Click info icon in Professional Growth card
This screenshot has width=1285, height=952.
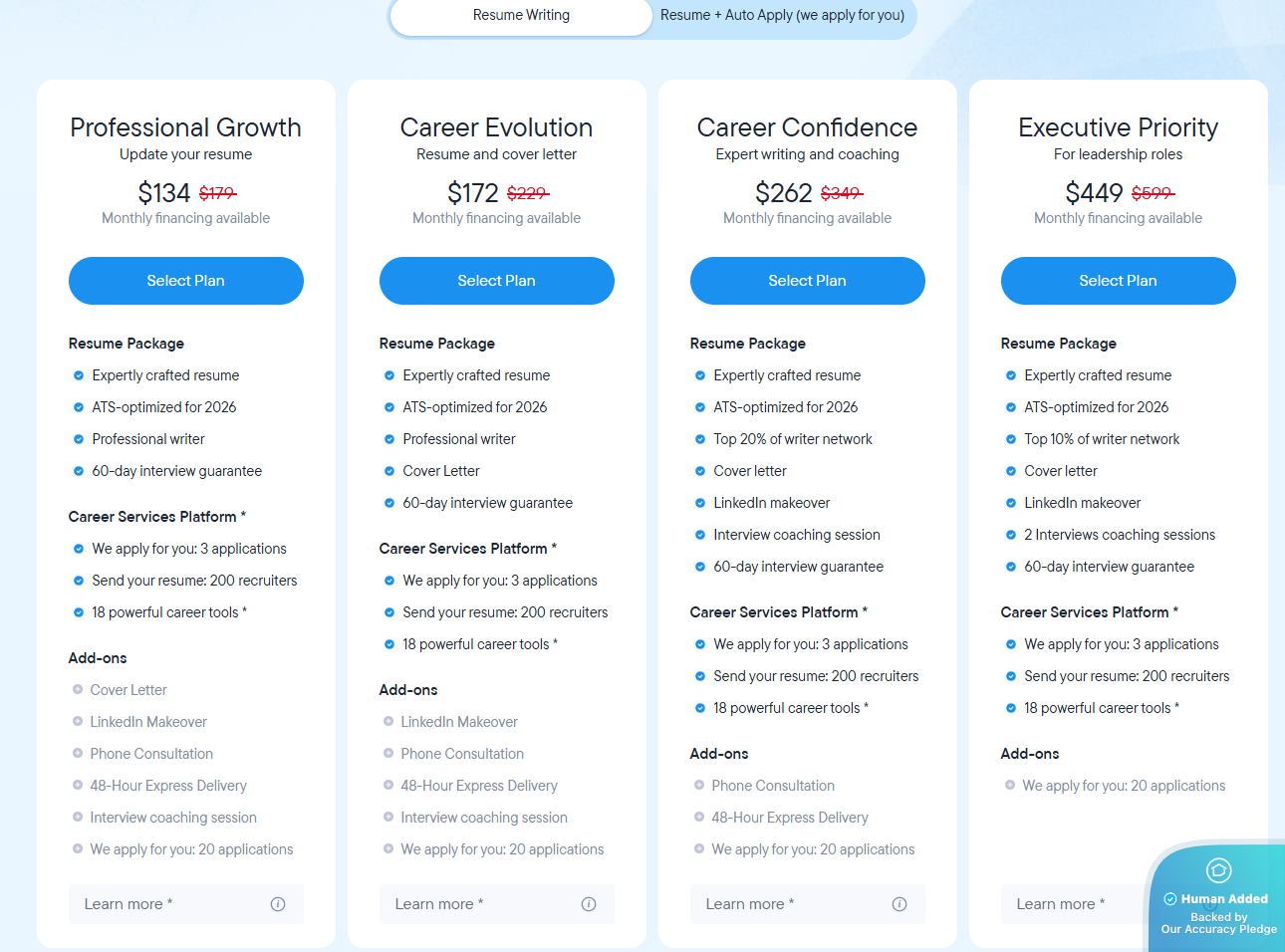278,904
